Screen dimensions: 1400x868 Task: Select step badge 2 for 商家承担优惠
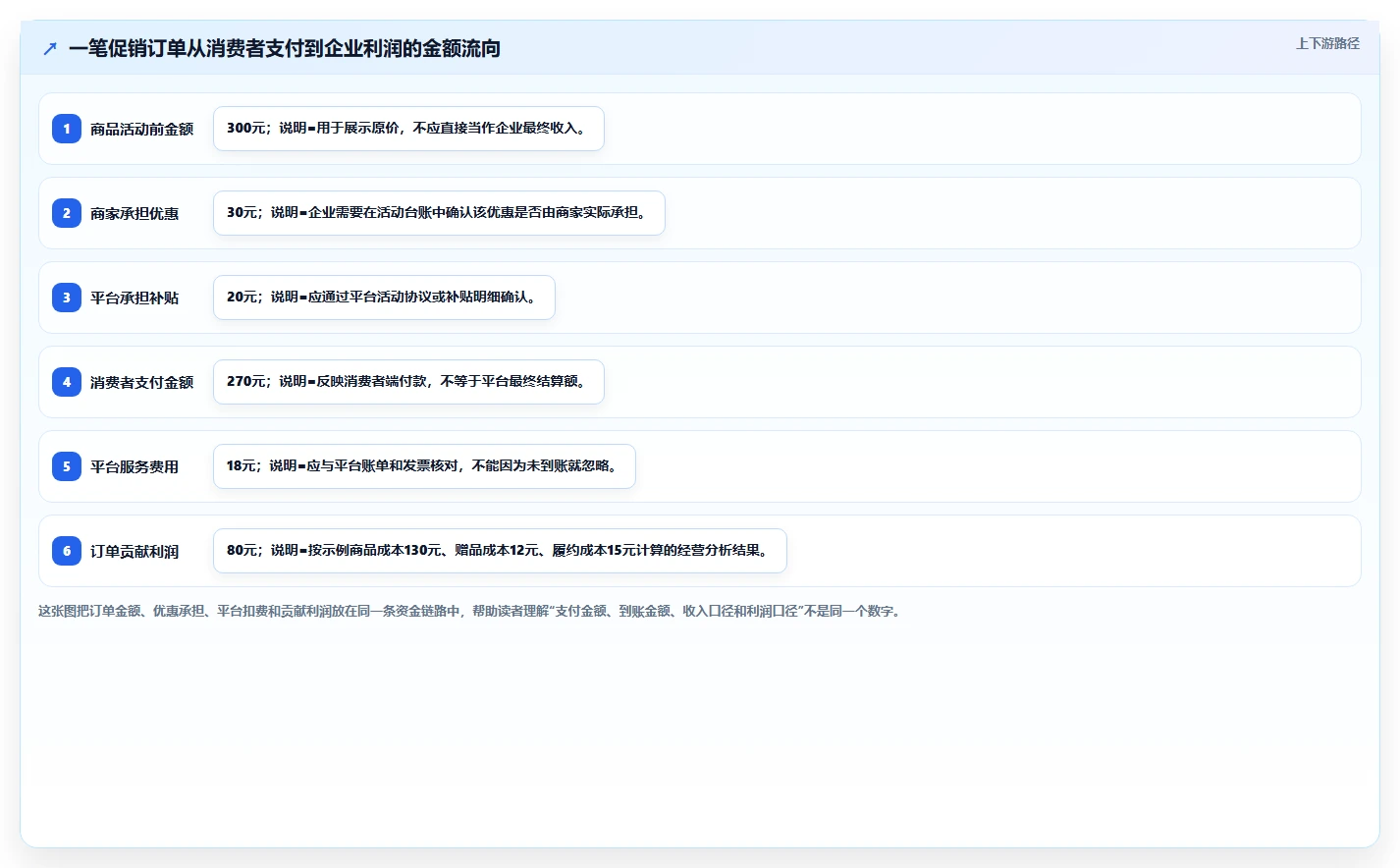point(67,213)
